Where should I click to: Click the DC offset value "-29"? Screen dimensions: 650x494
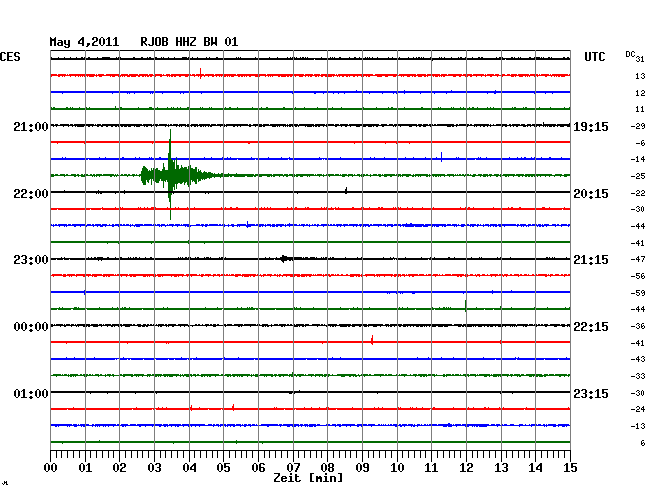638,126
